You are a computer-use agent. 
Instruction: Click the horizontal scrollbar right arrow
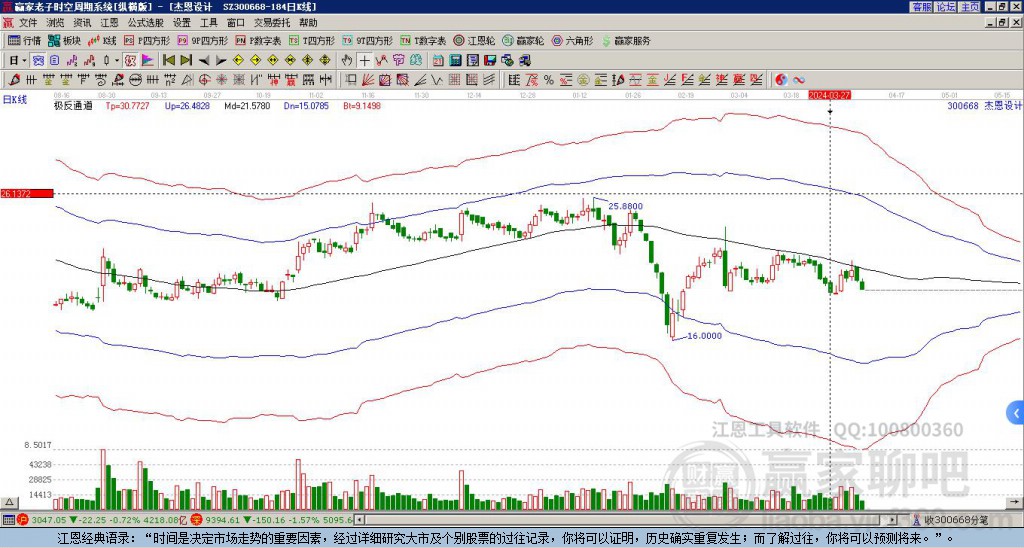coord(893,520)
